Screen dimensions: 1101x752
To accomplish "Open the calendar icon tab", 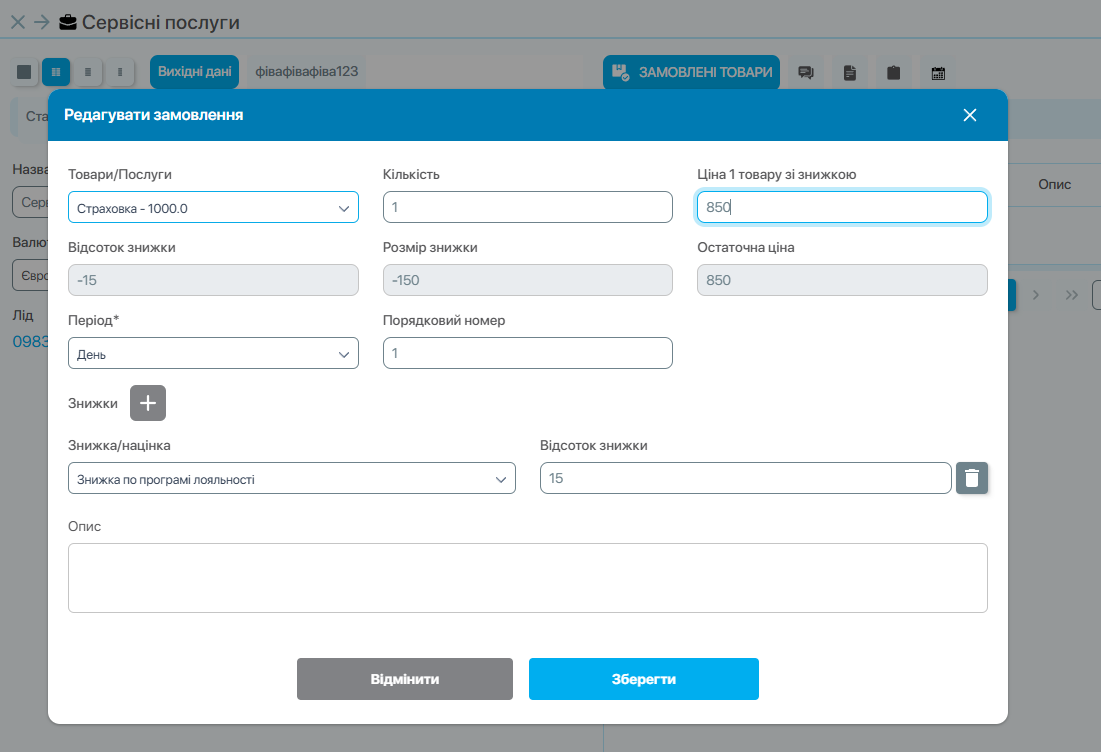I will coord(938,72).
